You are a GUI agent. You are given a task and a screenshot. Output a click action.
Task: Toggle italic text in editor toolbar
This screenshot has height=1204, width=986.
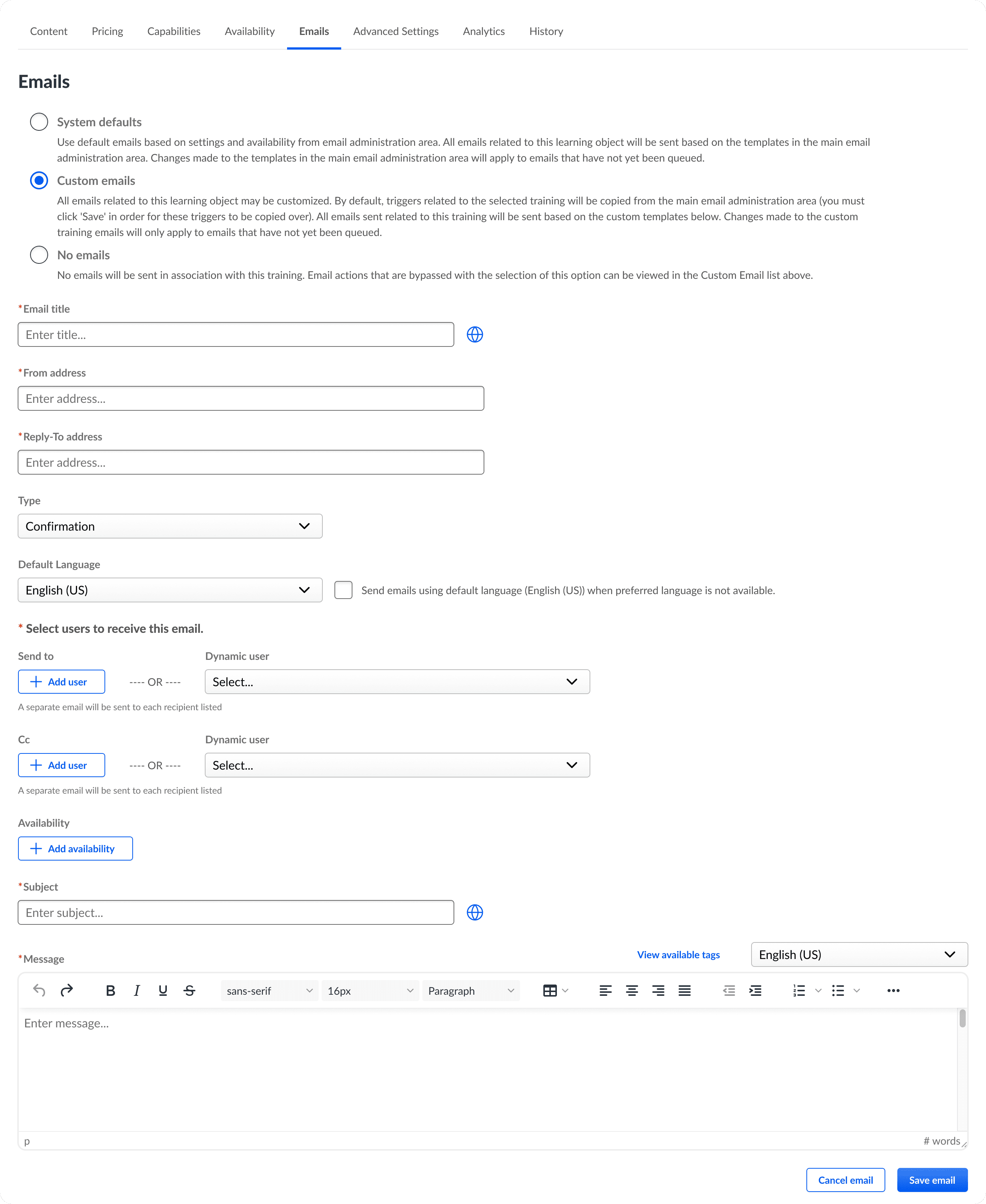coord(136,991)
